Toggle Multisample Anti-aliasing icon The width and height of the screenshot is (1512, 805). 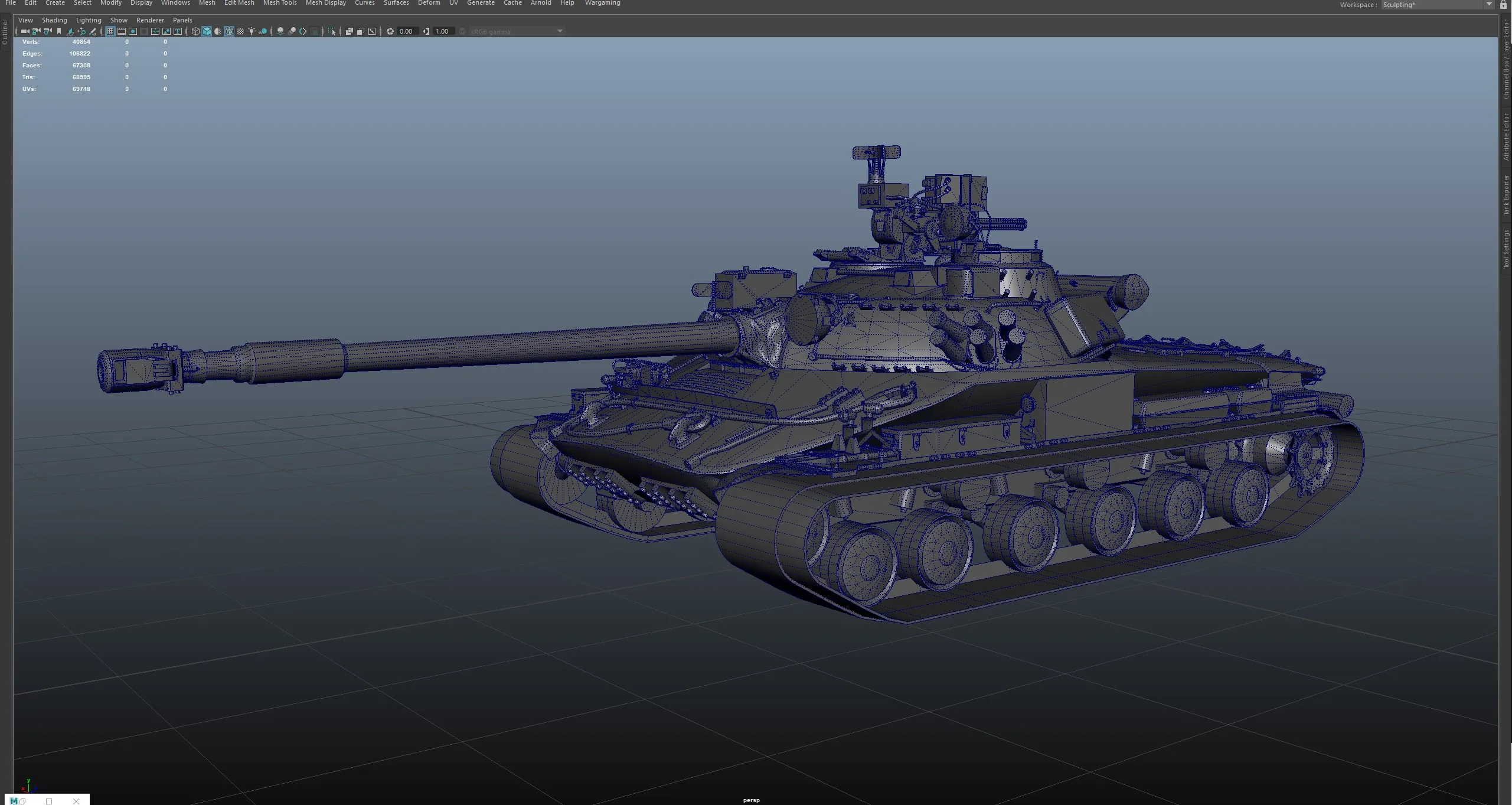[303, 31]
